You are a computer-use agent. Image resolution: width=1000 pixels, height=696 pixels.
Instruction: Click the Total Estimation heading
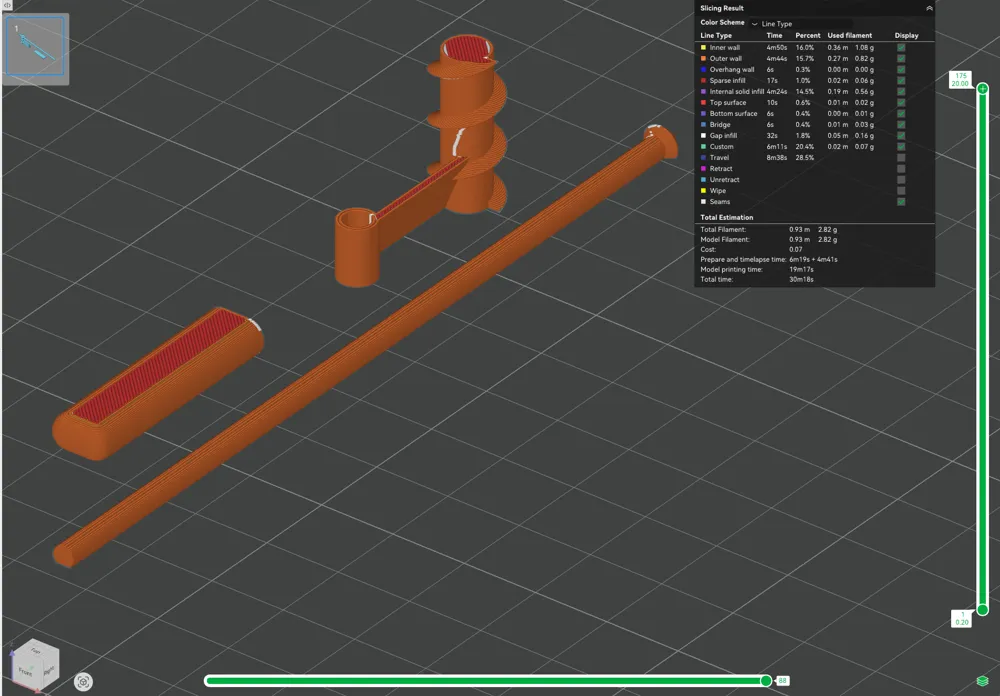click(x=726, y=218)
